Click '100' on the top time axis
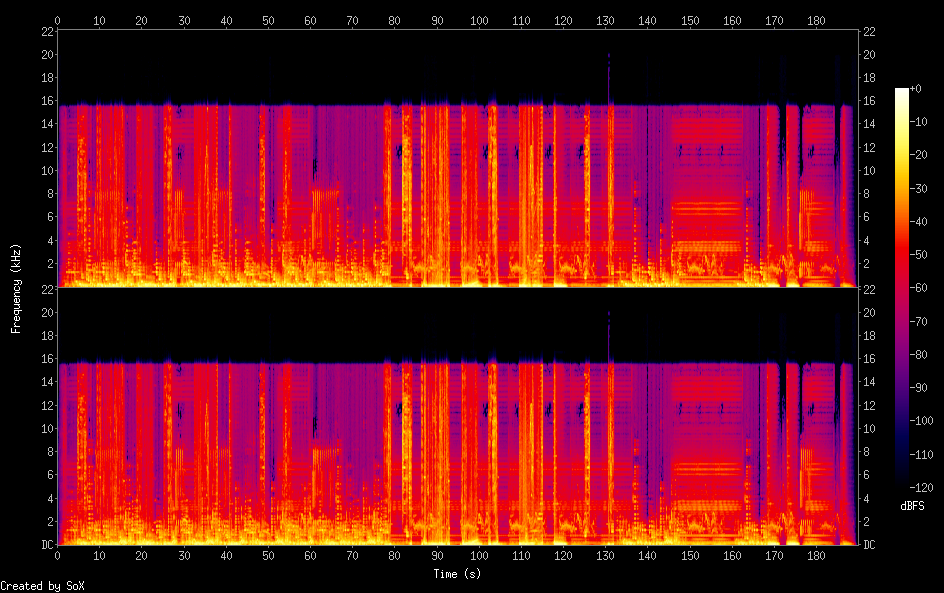The image size is (944, 593). pos(479,20)
